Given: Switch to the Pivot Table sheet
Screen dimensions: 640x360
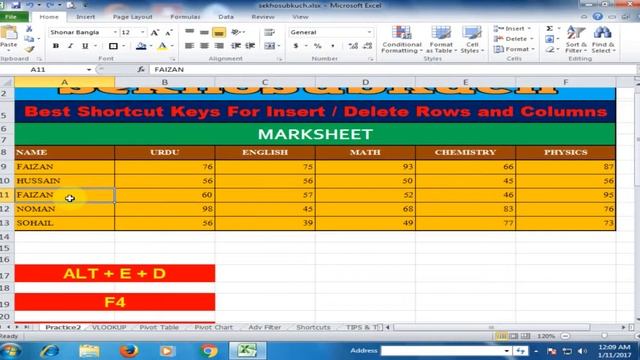Looking at the screenshot, I should [159, 327].
